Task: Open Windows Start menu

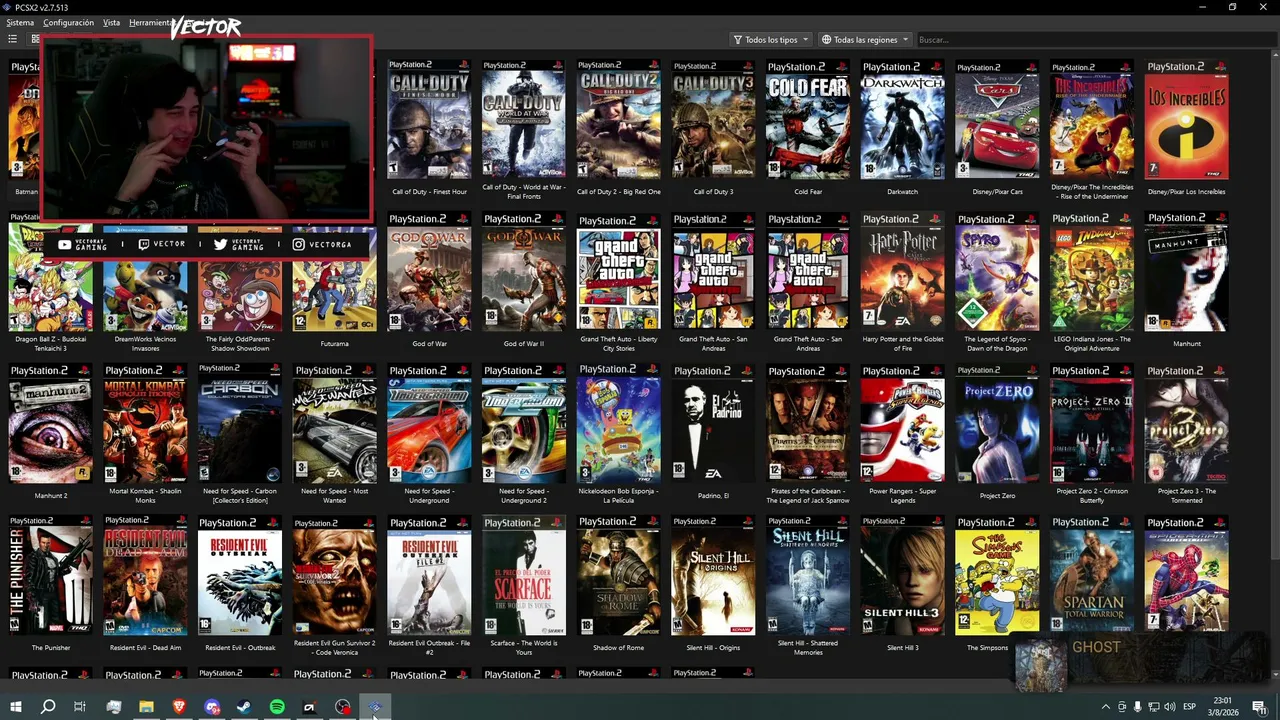Action: click(15, 707)
